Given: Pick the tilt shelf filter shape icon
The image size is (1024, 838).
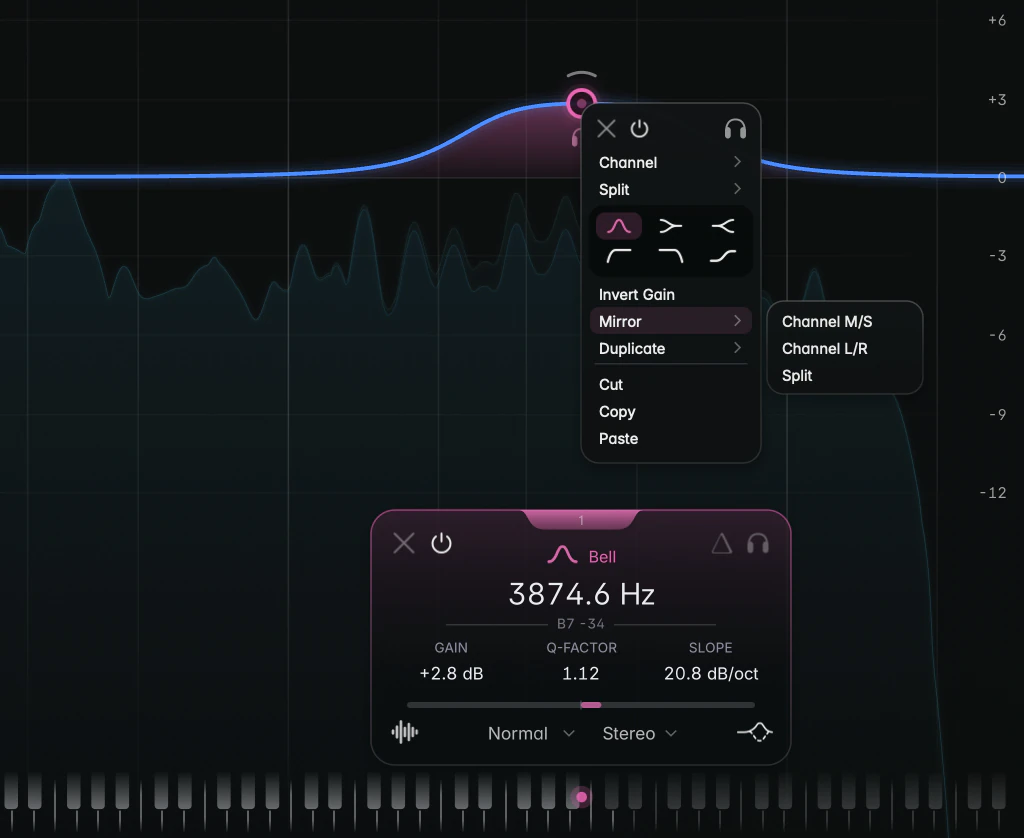Looking at the screenshot, I should (723, 256).
